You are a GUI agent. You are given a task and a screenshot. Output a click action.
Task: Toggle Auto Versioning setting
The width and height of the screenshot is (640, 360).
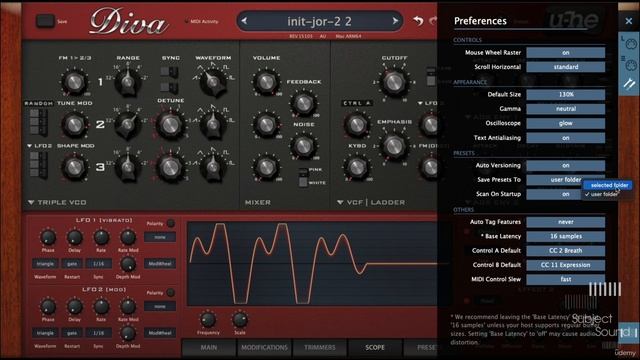[565, 165]
